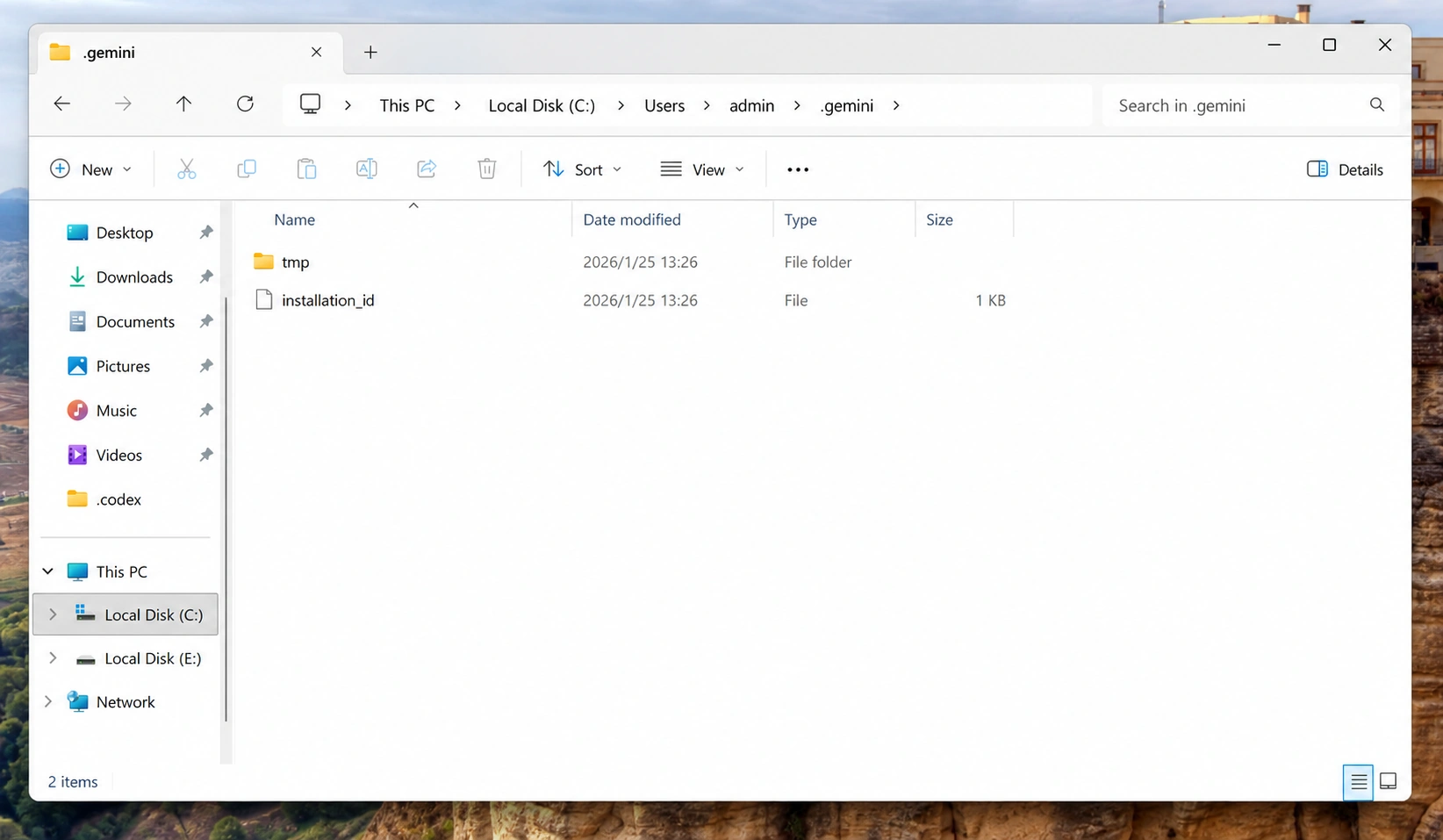
Task: Click pin icon next to Downloads
Action: (x=206, y=277)
